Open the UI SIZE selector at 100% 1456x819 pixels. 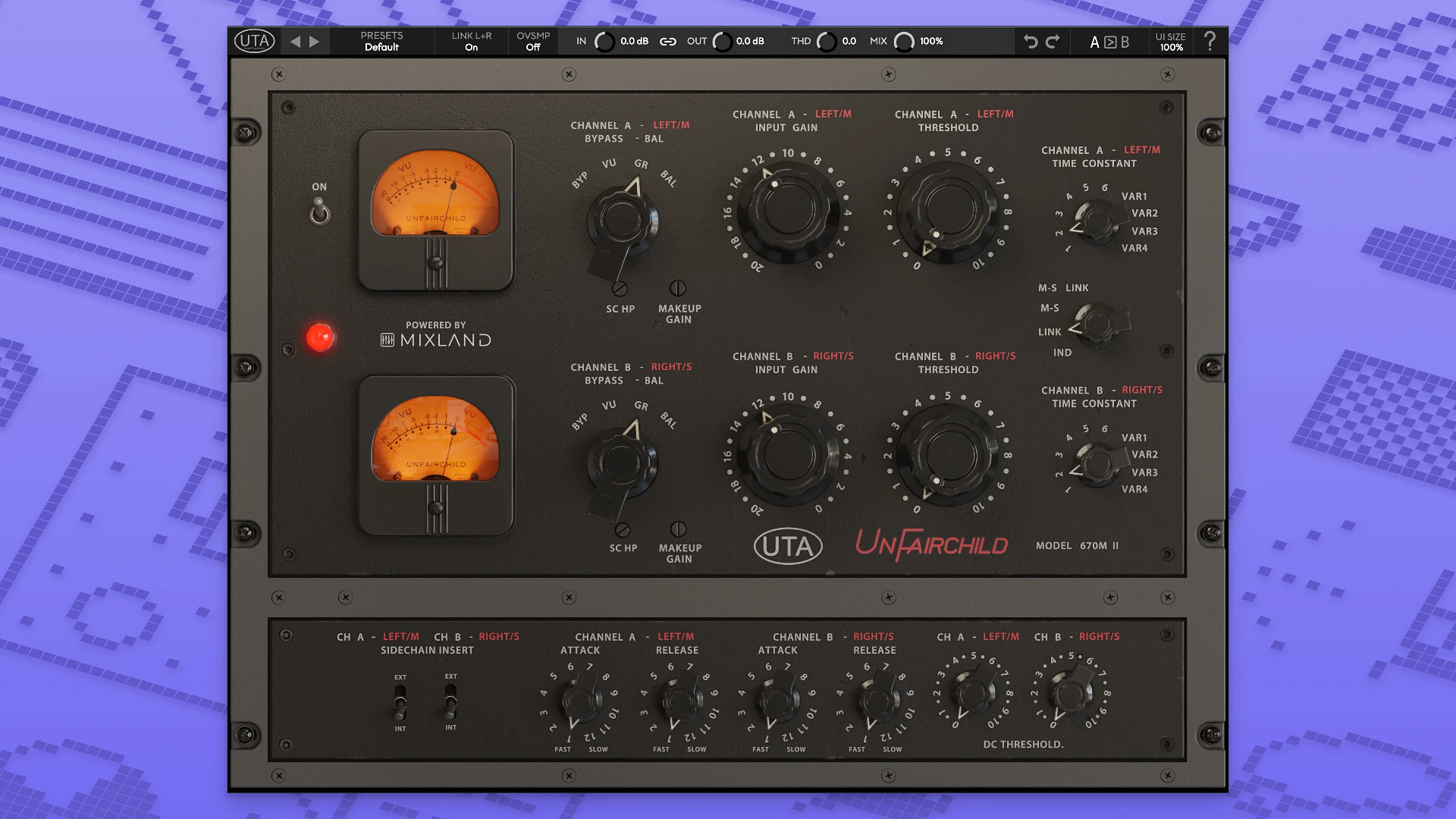[x=1171, y=42]
